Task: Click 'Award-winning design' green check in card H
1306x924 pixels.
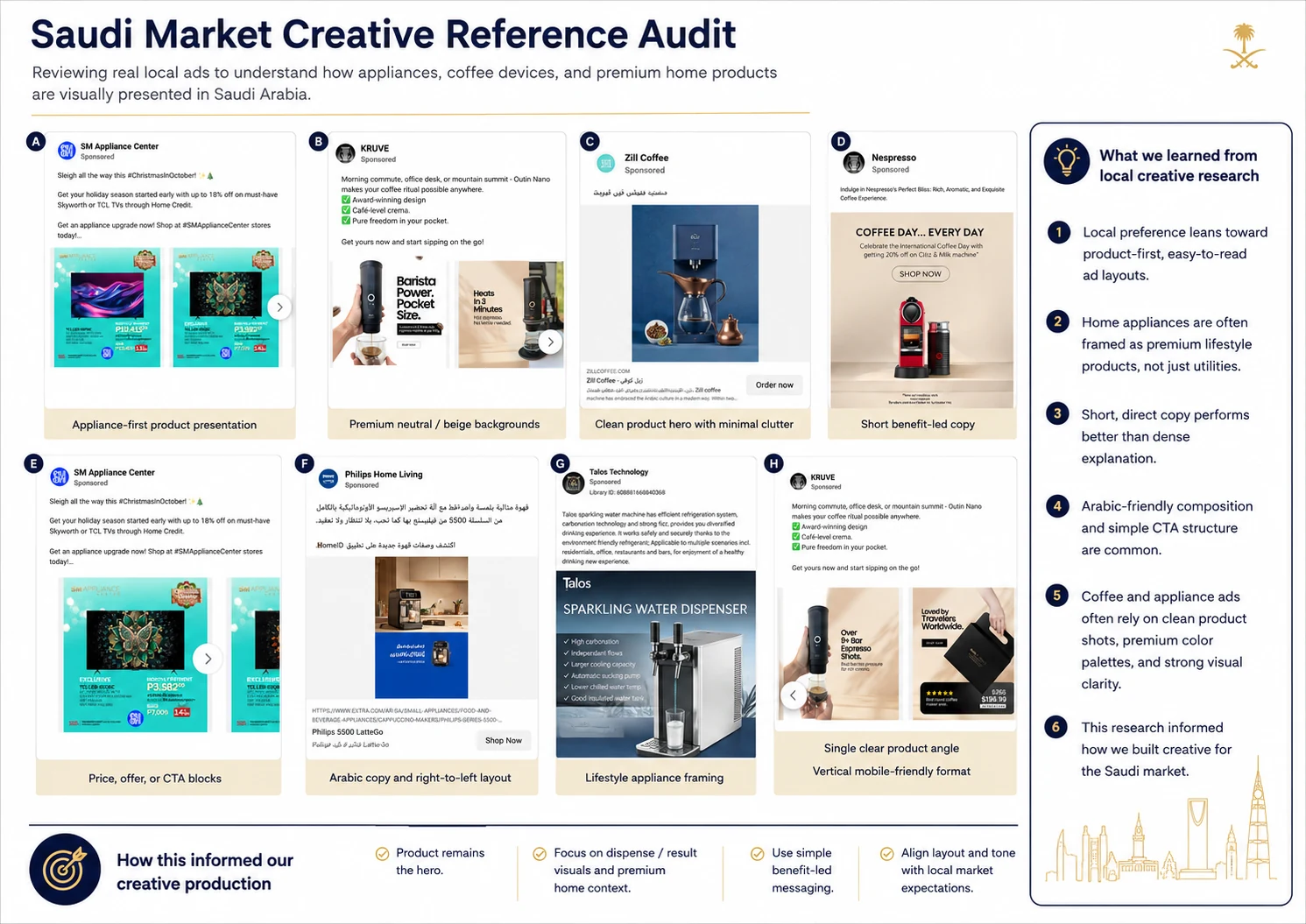Action: 795,526
